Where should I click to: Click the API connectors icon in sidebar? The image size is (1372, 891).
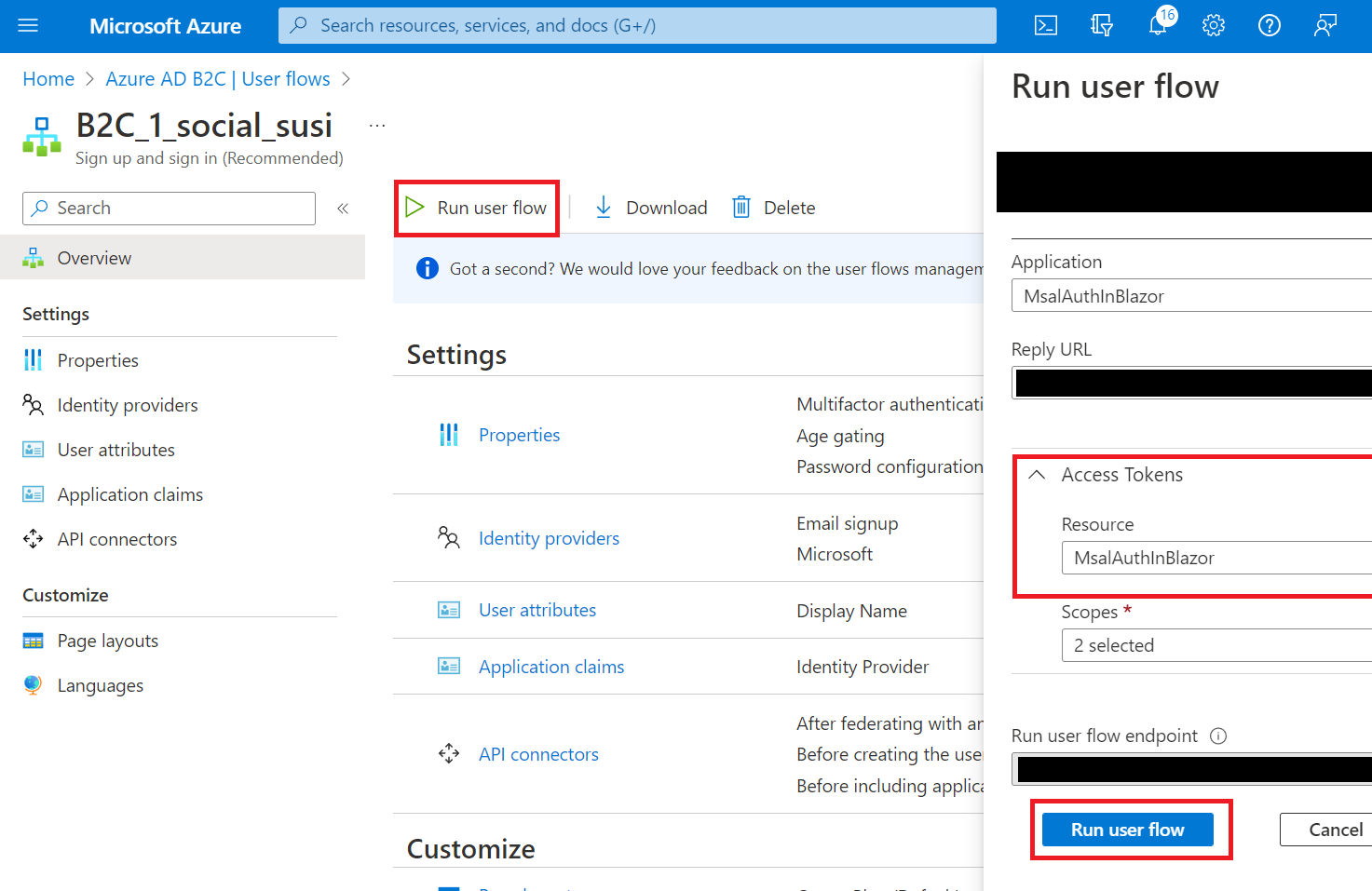(x=34, y=539)
